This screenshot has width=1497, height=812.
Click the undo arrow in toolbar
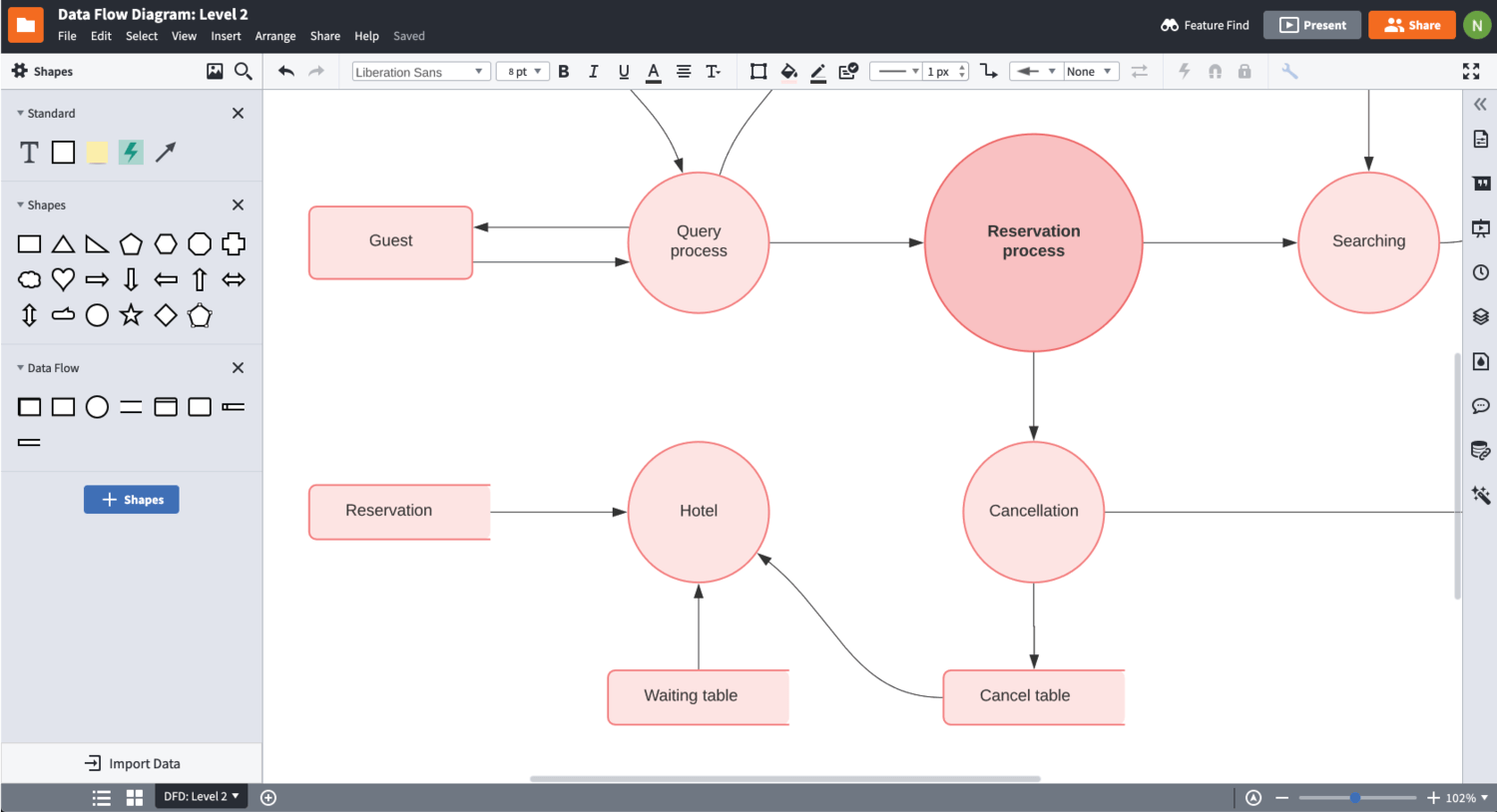click(286, 71)
